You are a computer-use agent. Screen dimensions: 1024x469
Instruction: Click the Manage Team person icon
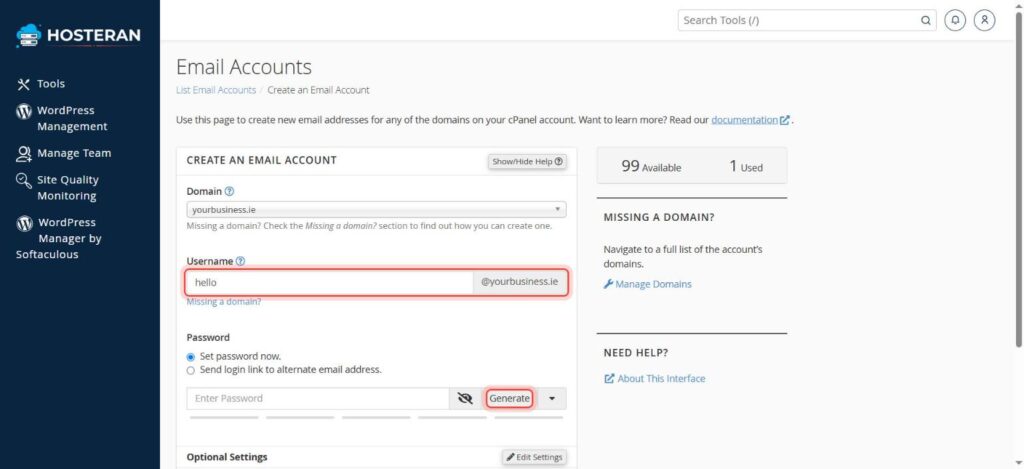[x=24, y=154]
